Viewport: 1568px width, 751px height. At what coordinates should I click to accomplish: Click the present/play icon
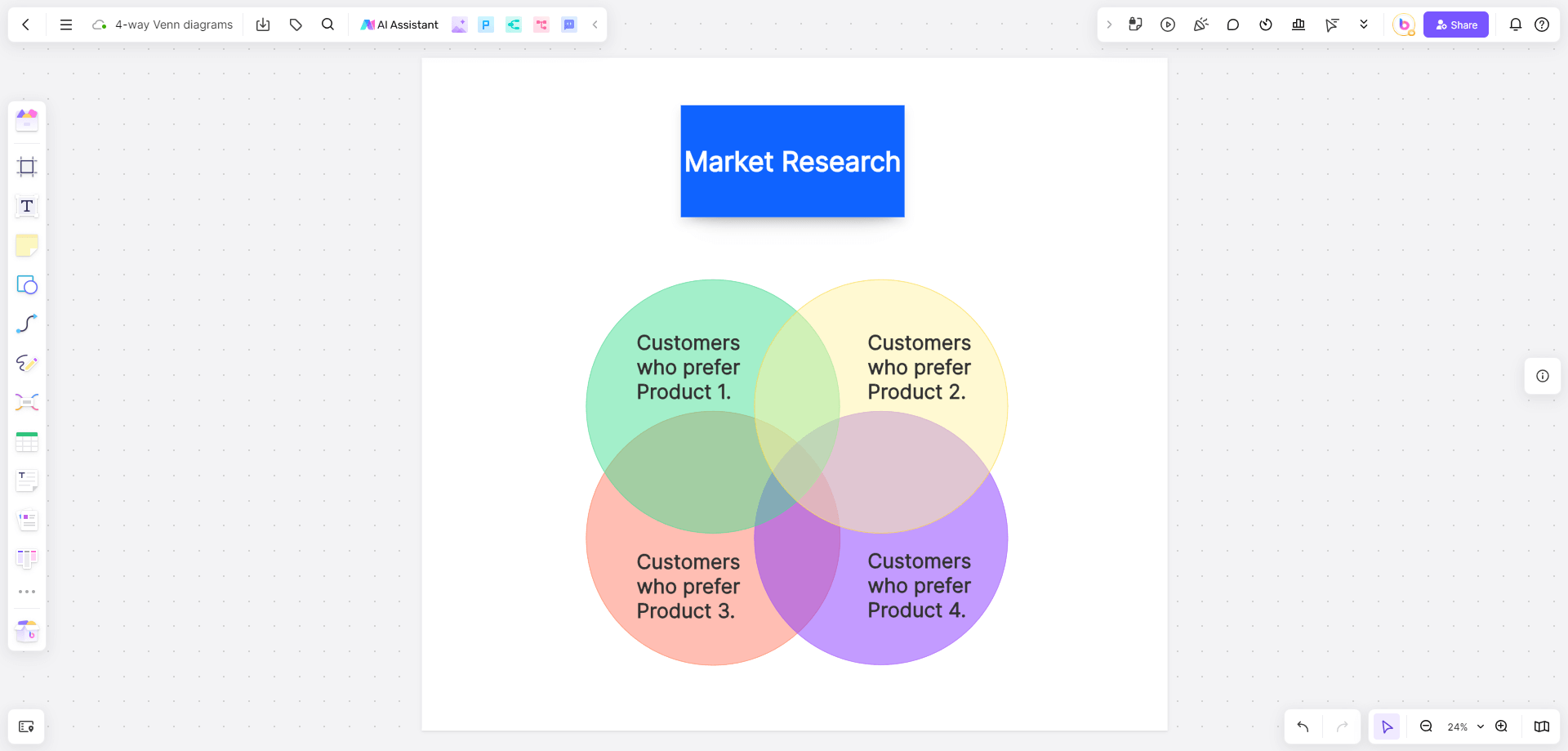coord(1168,25)
